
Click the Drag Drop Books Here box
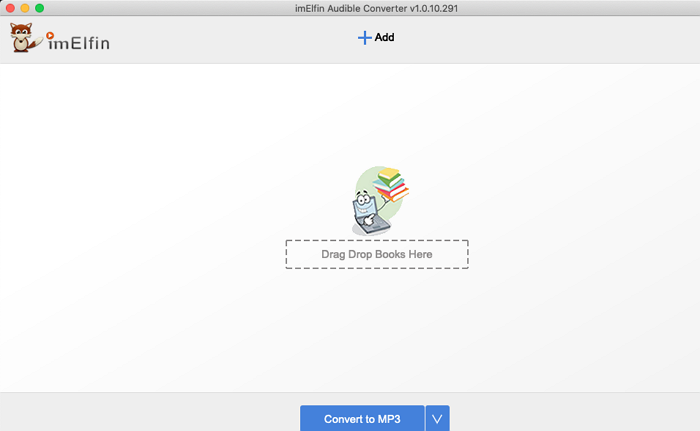pos(377,254)
